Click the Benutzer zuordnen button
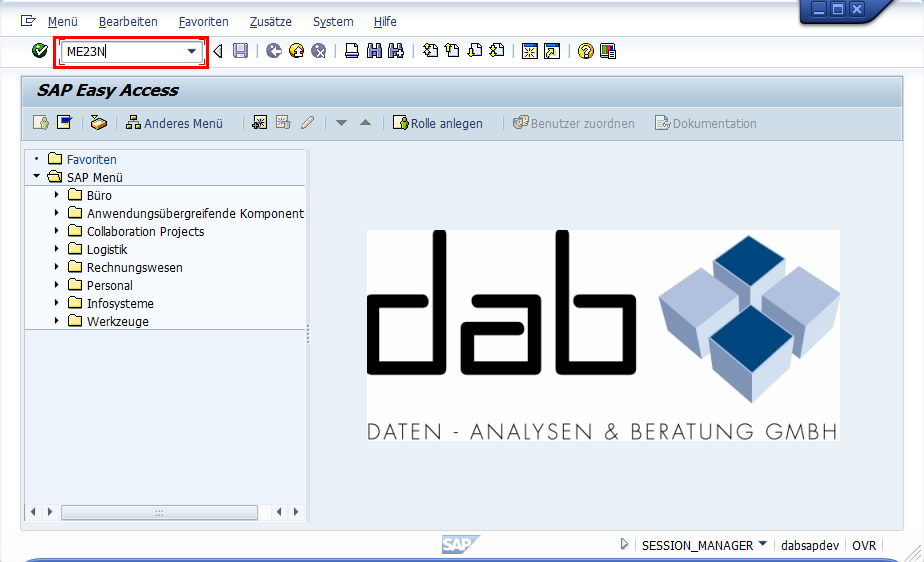Image resolution: width=924 pixels, height=562 pixels. [574, 123]
